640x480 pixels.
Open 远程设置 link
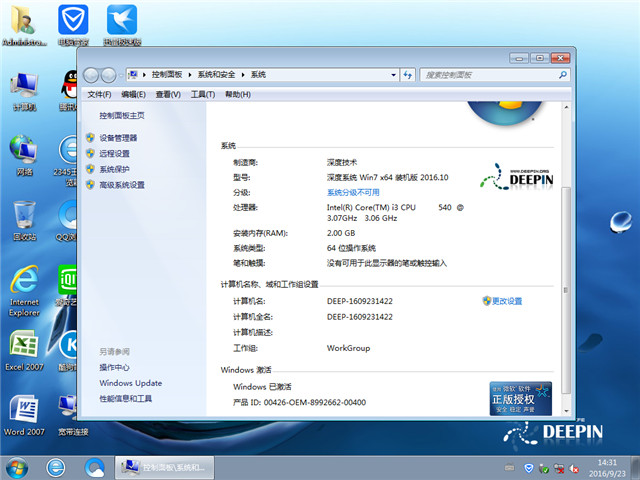pyautogui.click(x=114, y=153)
